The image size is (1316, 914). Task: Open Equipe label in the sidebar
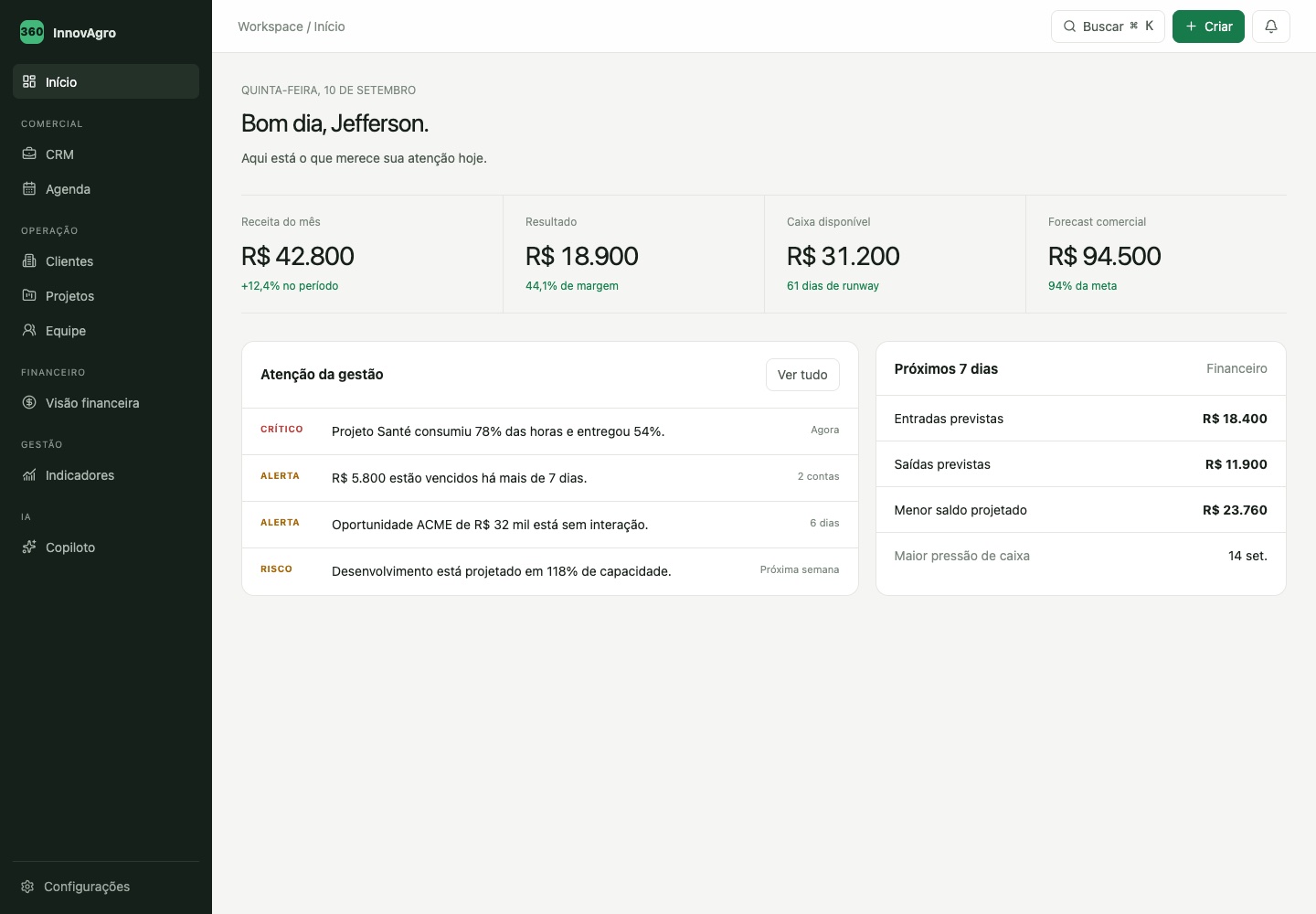66,331
